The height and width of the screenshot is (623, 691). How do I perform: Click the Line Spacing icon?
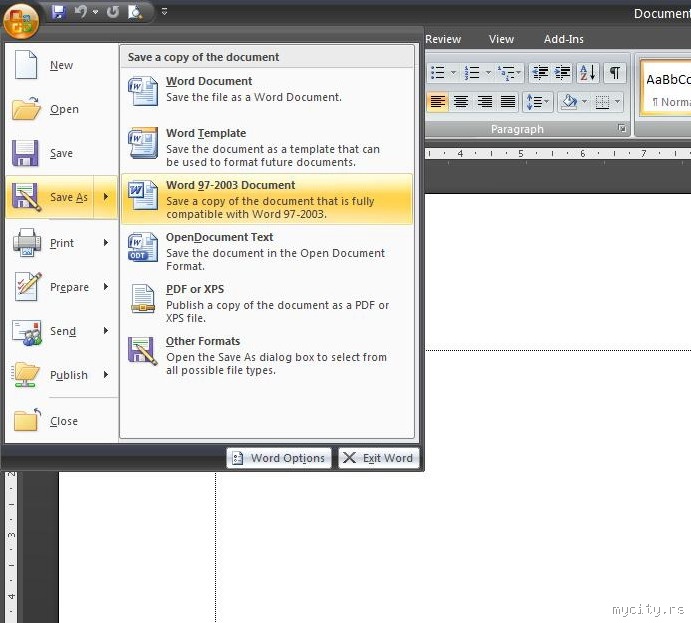(538, 102)
